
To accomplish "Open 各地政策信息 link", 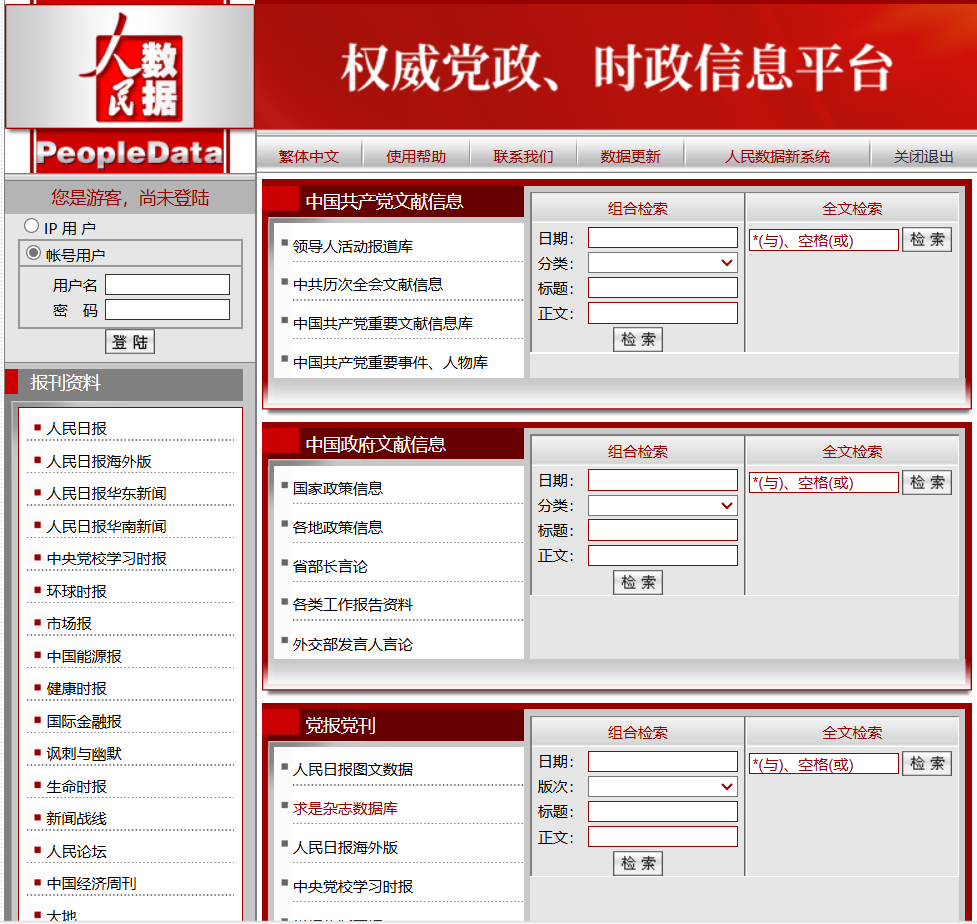I will coord(338,527).
